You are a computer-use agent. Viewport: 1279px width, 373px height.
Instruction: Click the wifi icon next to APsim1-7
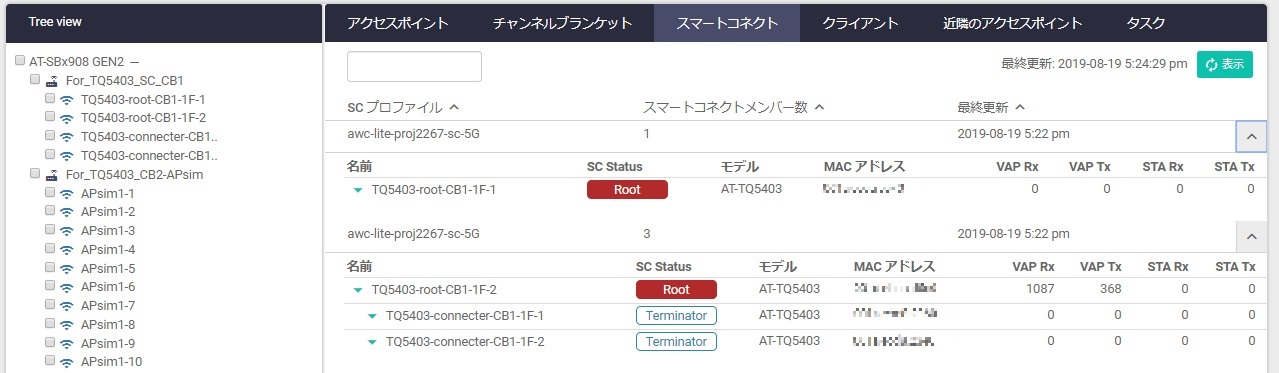pyautogui.click(x=67, y=306)
